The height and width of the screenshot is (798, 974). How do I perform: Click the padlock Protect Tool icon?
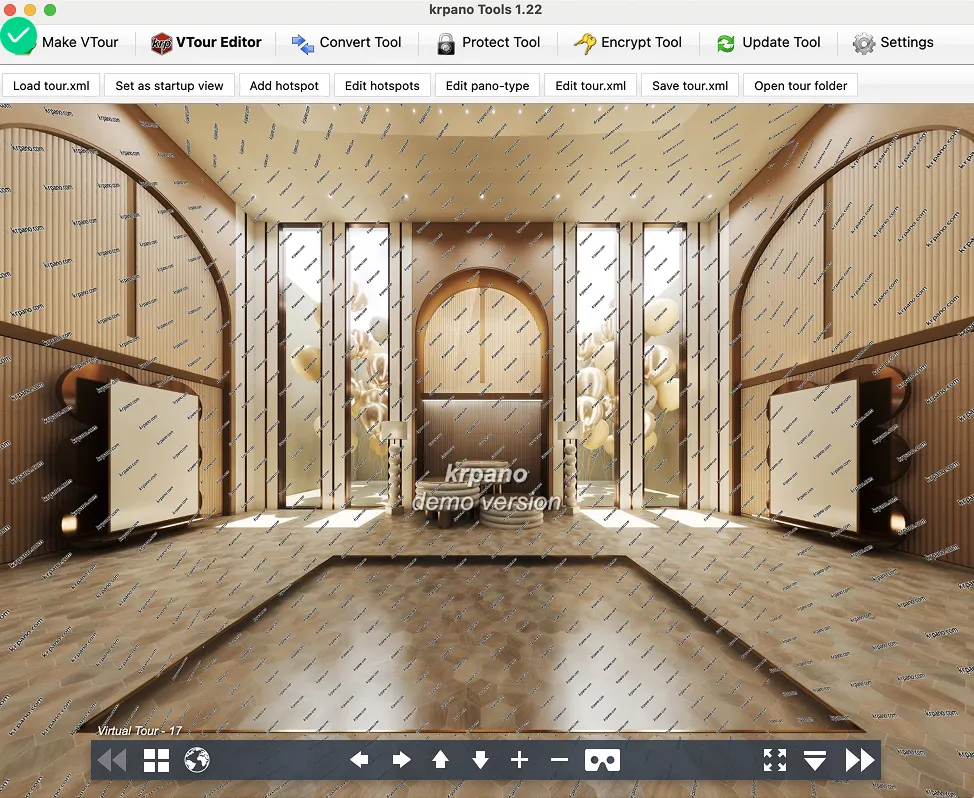tap(445, 43)
